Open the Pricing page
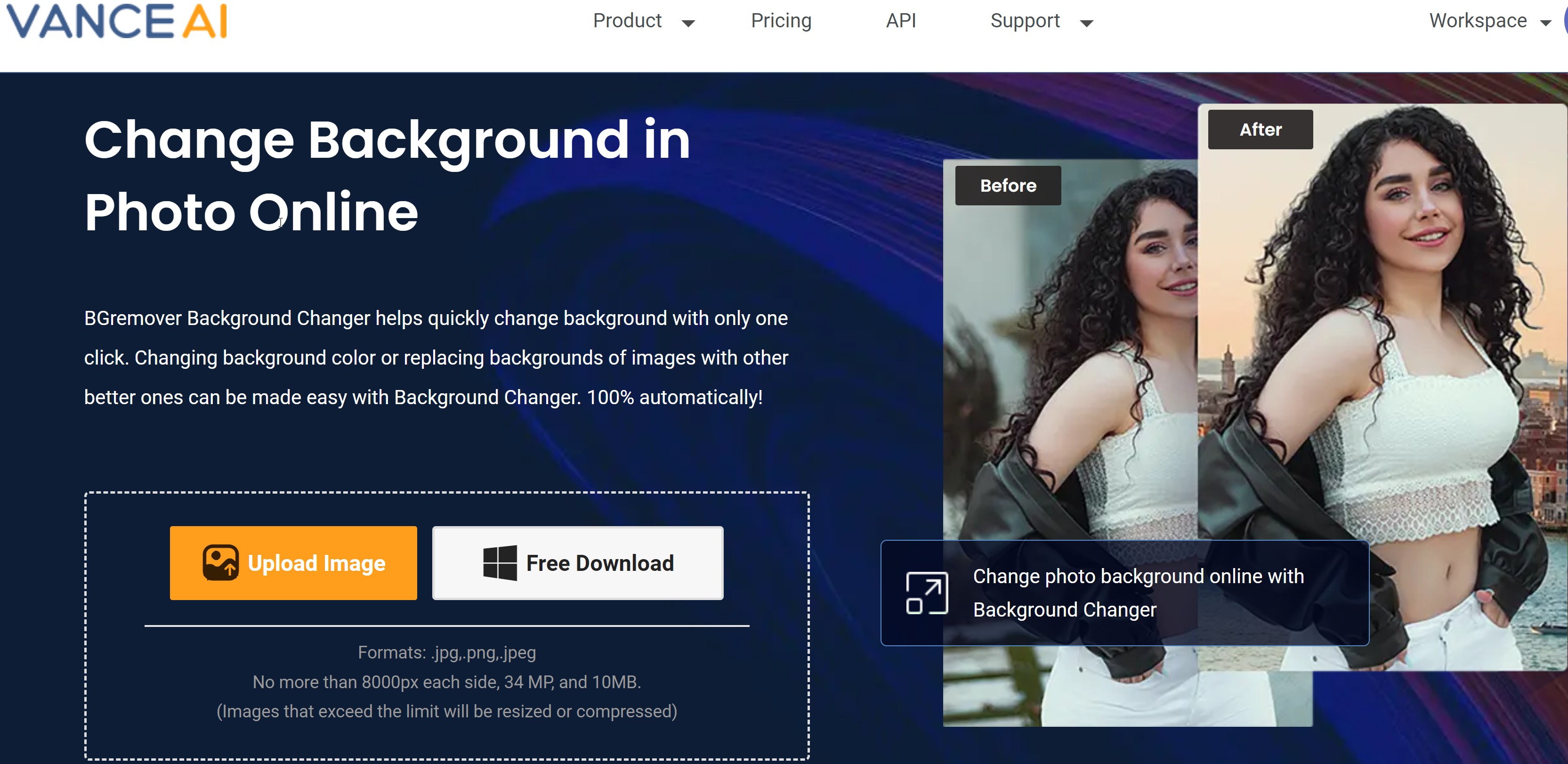1568x764 pixels. [x=781, y=21]
